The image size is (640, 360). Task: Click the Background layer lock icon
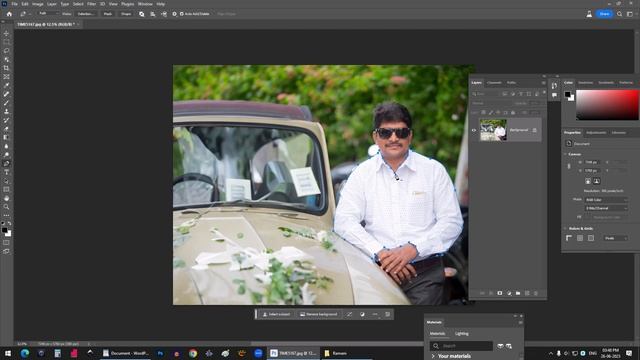pos(534,130)
